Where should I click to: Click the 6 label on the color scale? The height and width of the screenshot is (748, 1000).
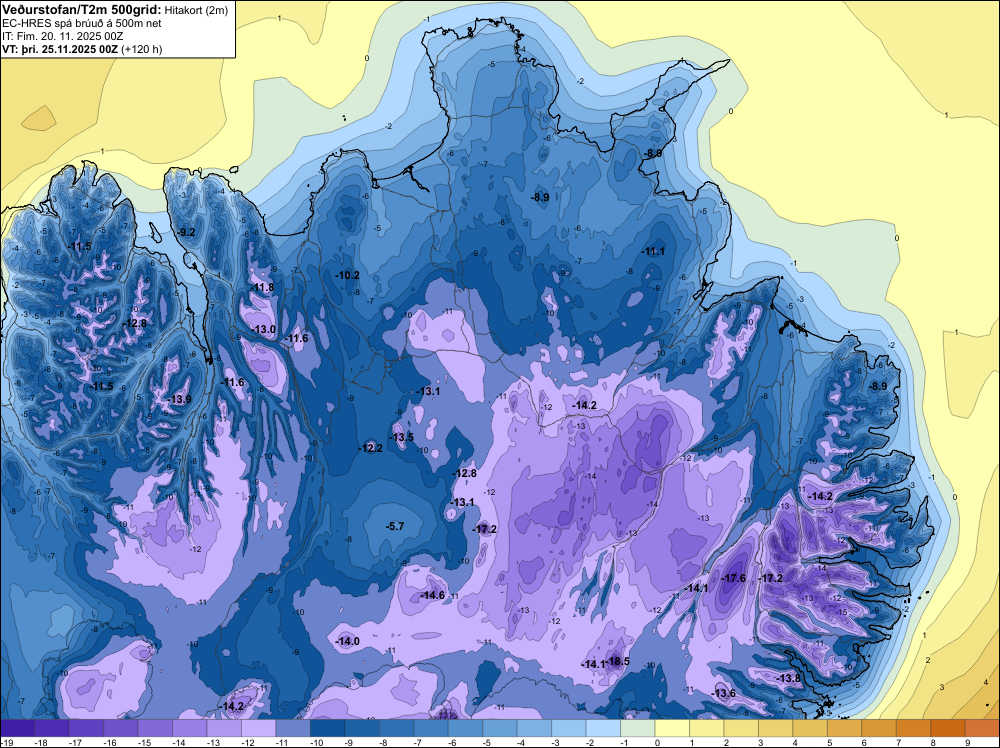[864, 743]
